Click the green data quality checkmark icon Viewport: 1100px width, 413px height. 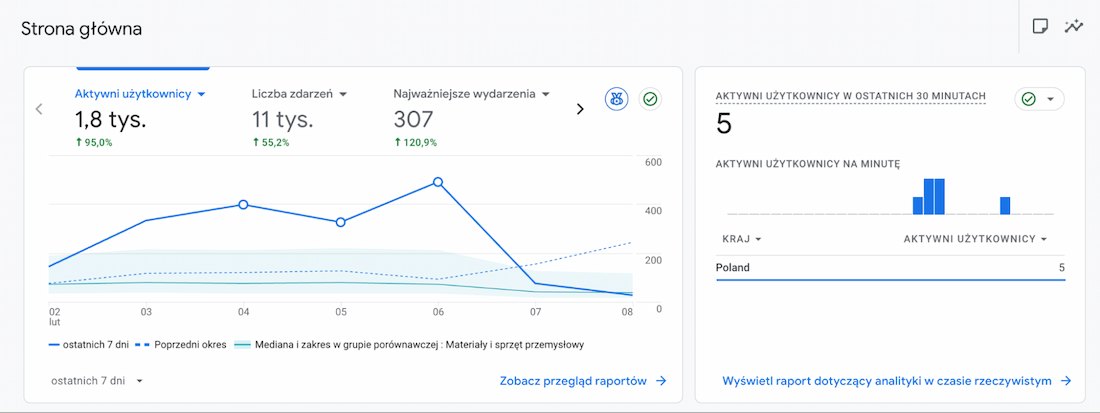[x=651, y=99]
